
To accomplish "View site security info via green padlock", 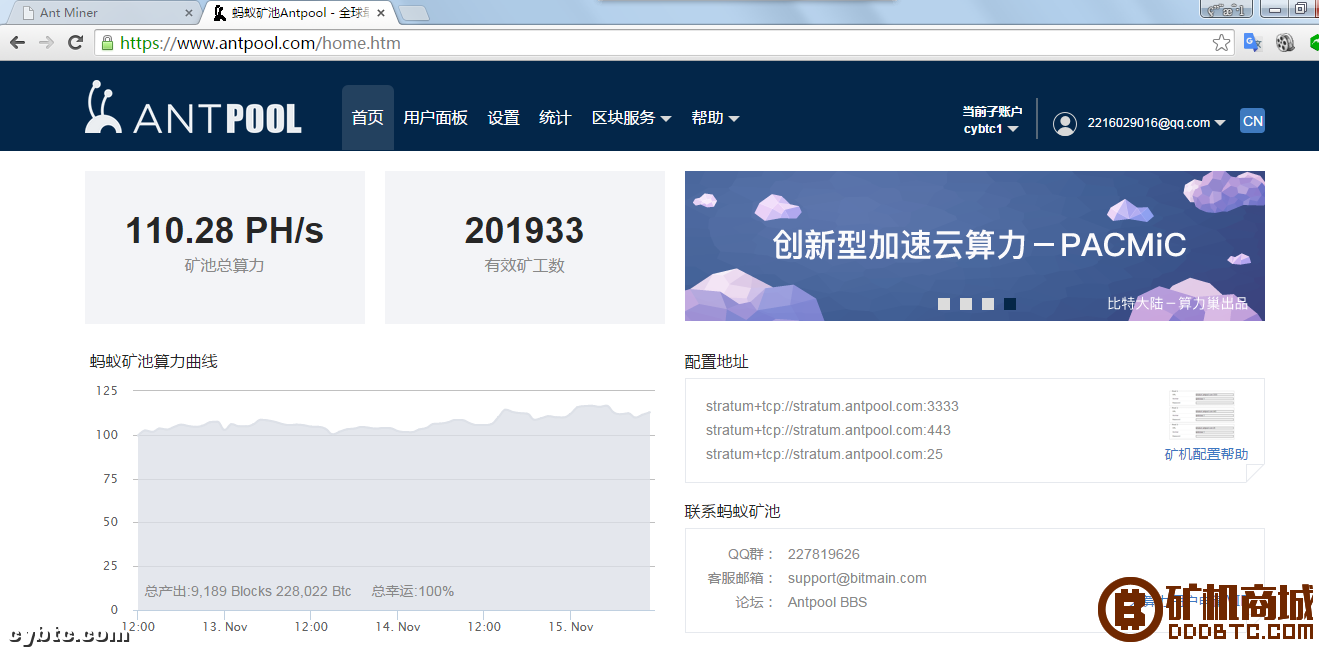I will tap(107, 43).
